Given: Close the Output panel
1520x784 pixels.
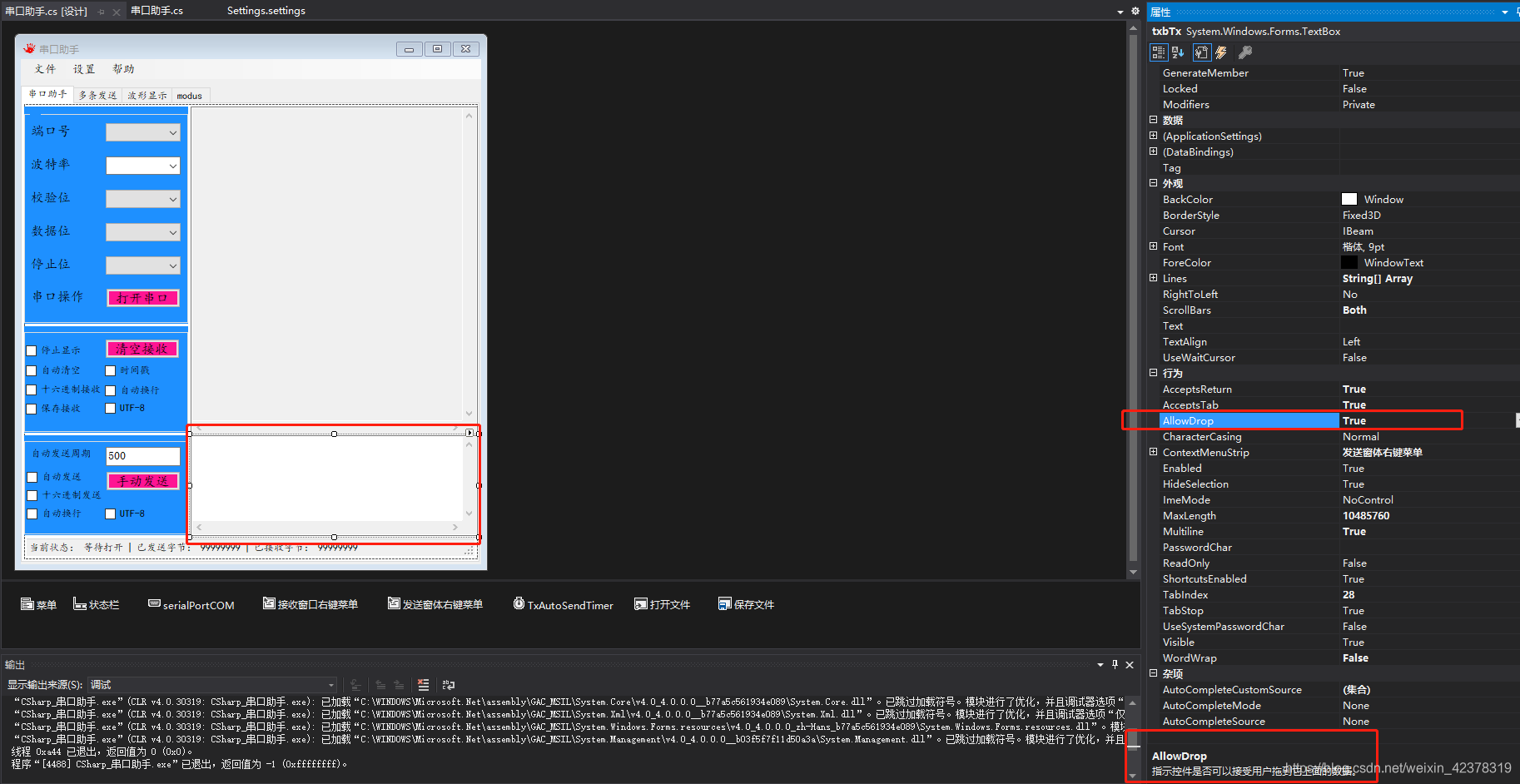Looking at the screenshot, I should pyautogui.click(x=1130, y=664).
